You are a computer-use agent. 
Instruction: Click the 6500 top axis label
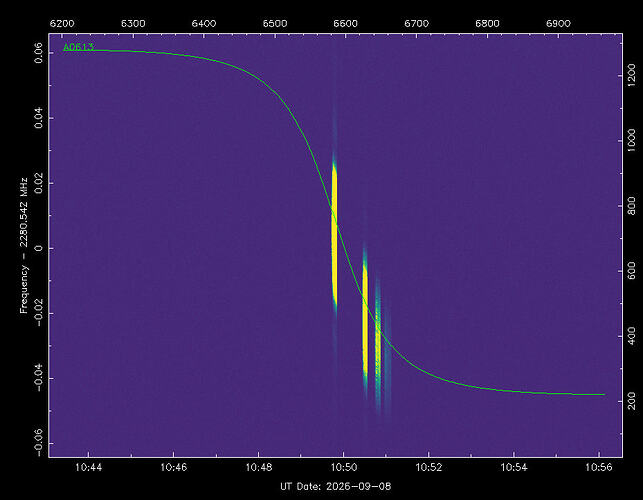click(x=275, y=23)
